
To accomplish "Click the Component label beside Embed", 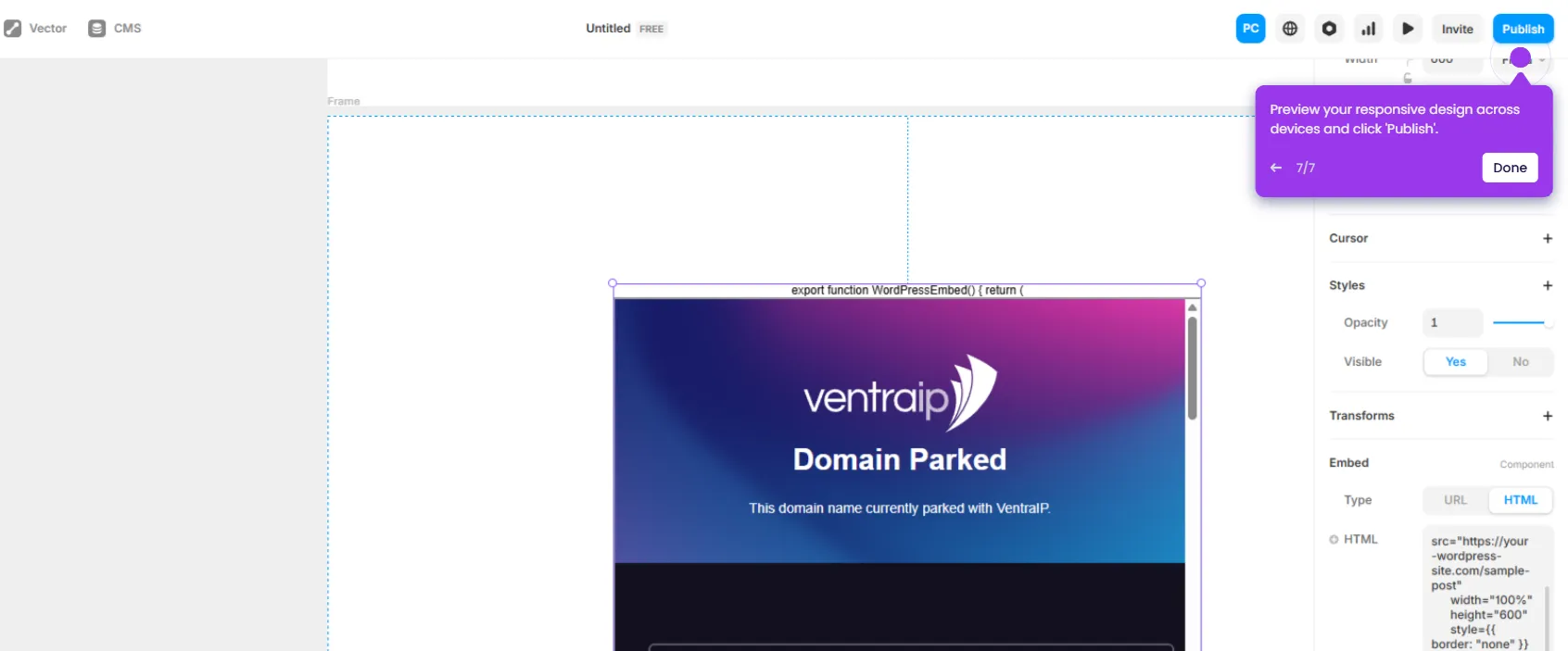I will tap(1526, 465).
